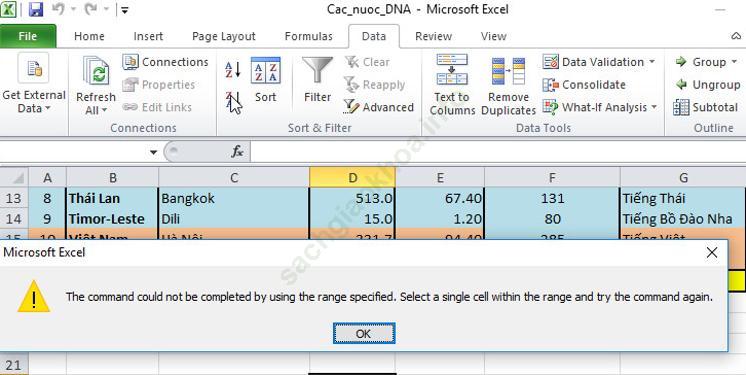This screenshot has height=375, width=746.
Task: Click the Sort A to Z icon
Action: click(233, 70)
